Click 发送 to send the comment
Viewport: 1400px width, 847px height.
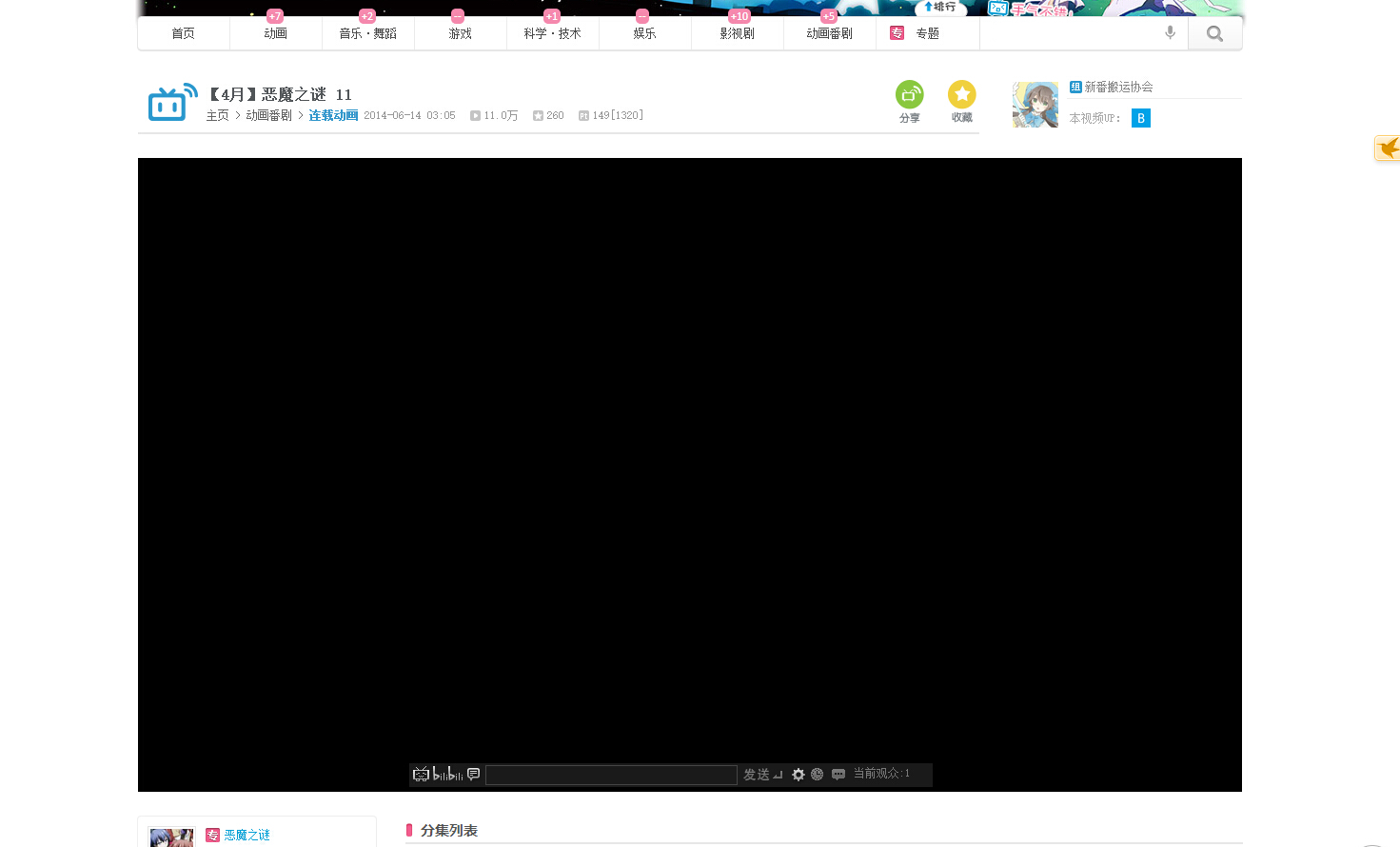pos(763,775)
